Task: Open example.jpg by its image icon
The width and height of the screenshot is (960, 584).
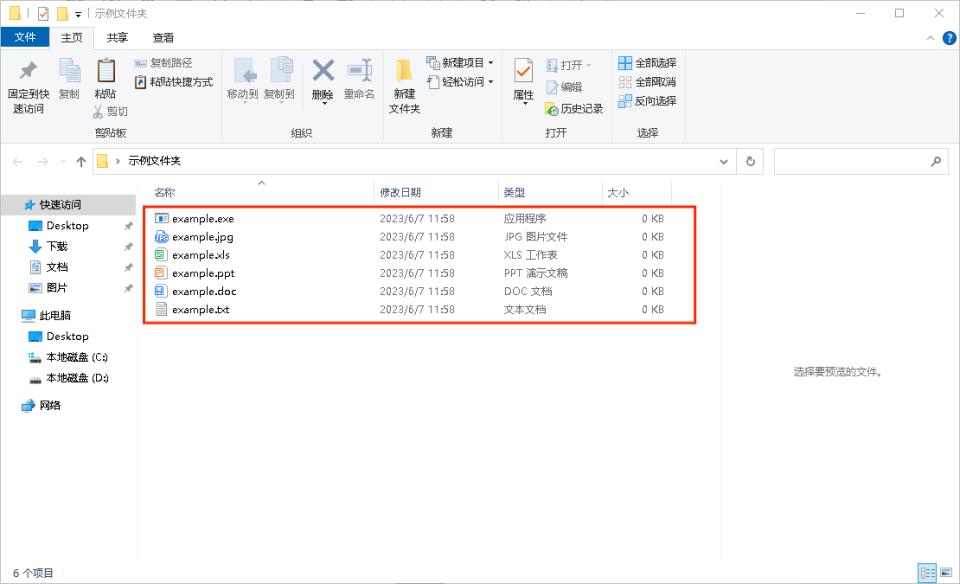Action: pos(160,237)
